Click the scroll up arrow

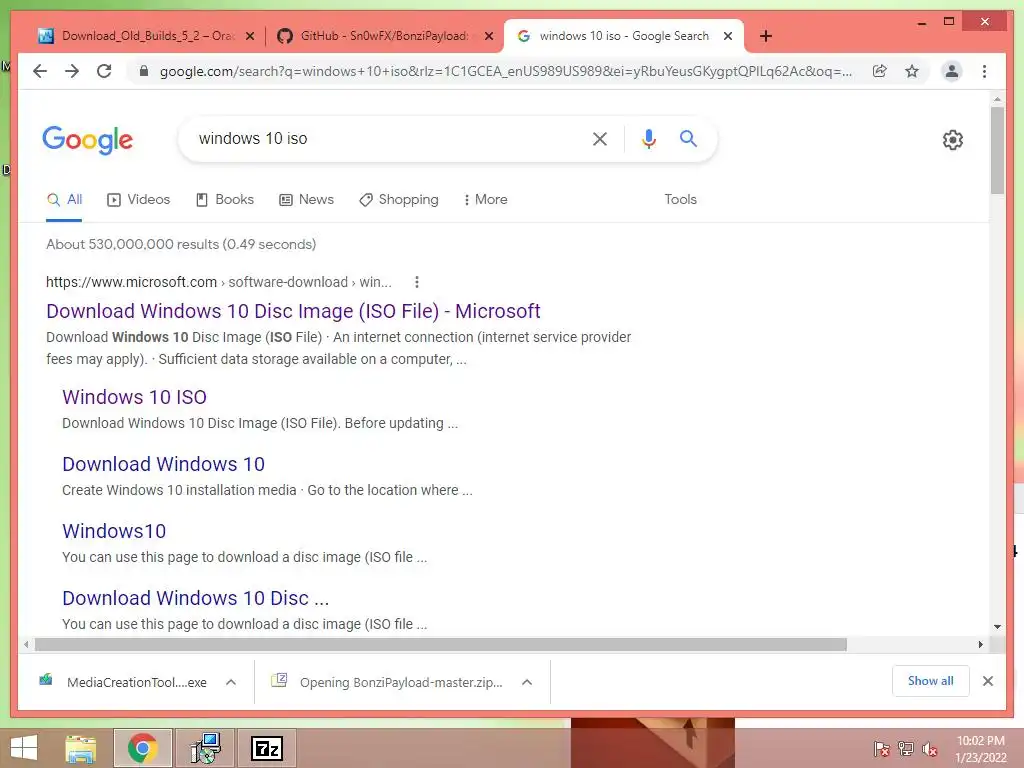(x=997, y=99)
